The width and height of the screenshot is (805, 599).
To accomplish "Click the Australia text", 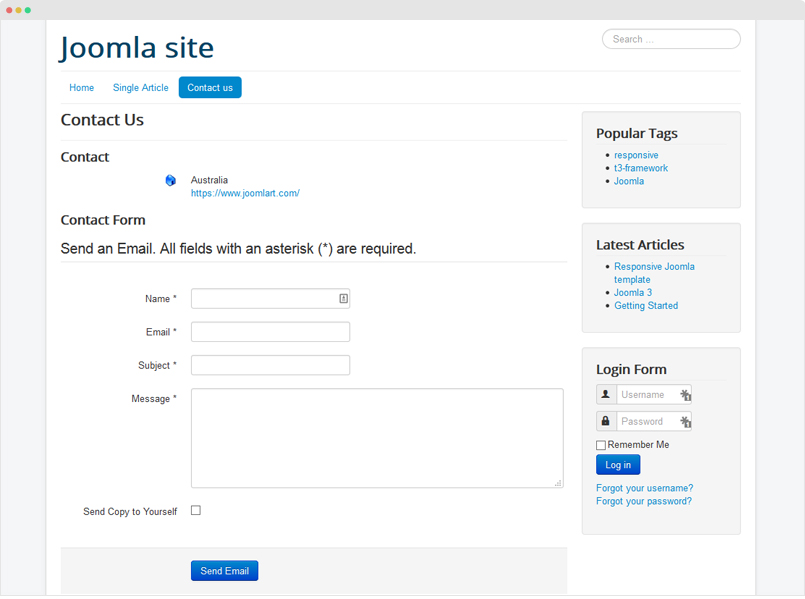I will pos(209,180).
